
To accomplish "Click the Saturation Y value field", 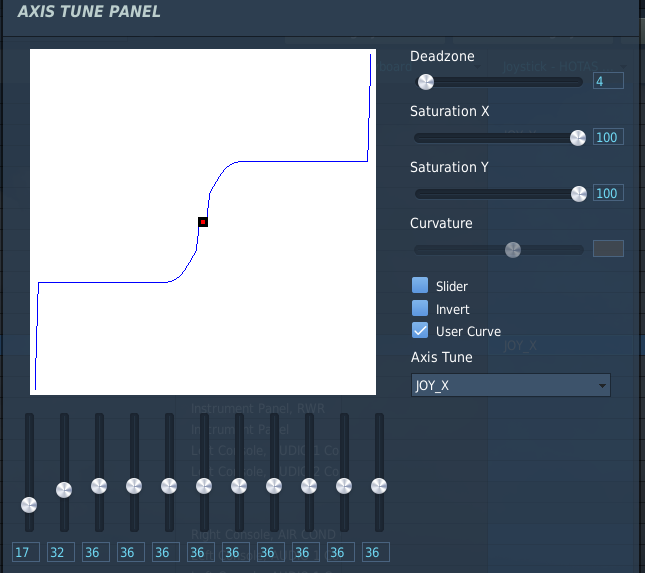I will coord(608,193).
